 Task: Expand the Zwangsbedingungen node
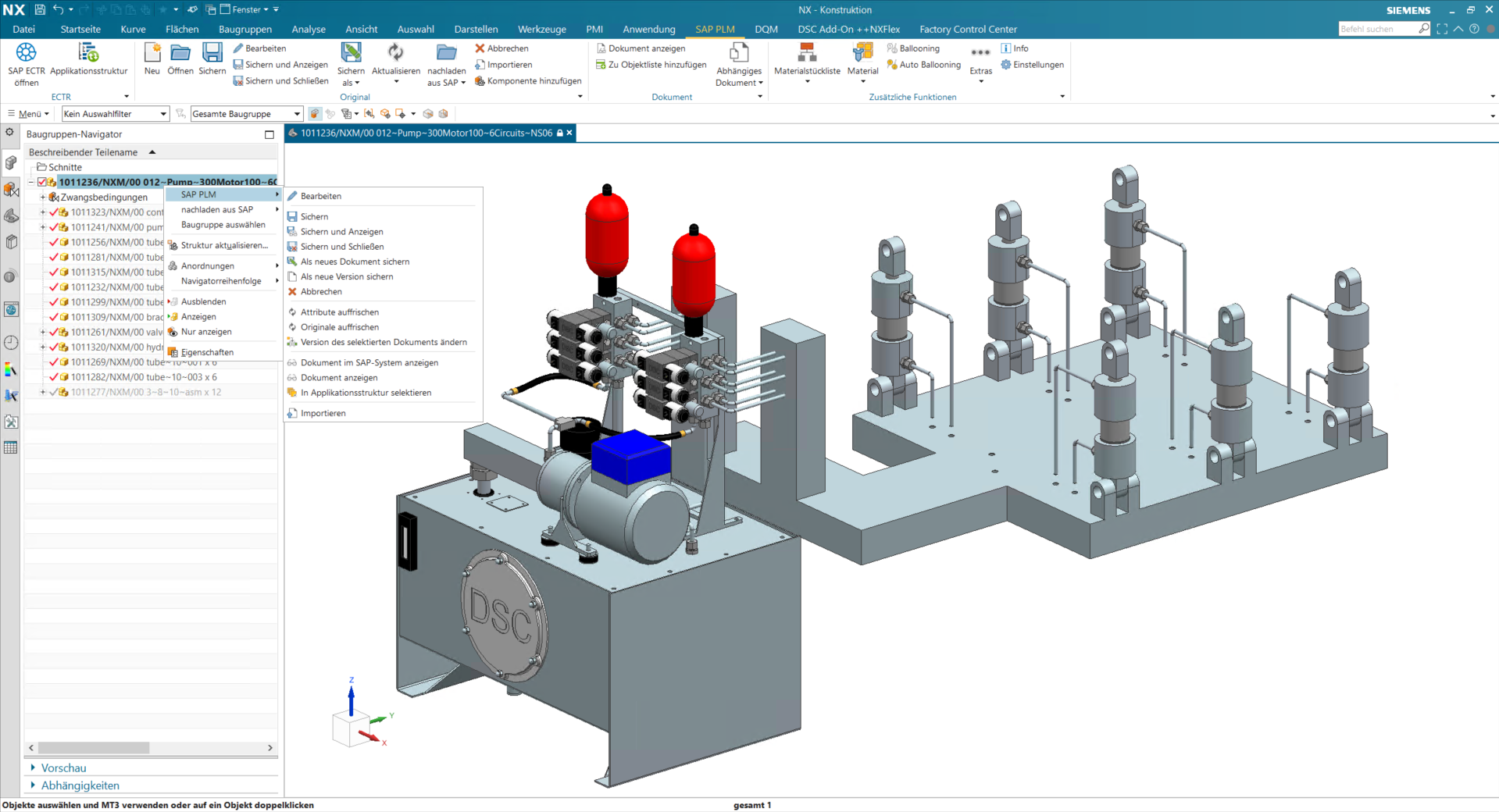[x=41, y=197]
